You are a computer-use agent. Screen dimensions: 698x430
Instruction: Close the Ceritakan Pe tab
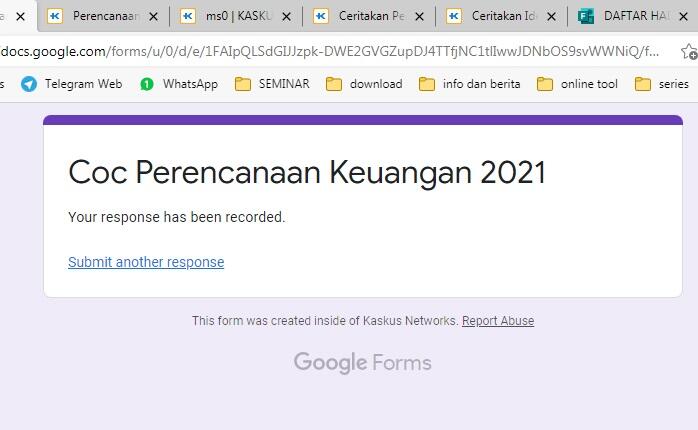(419, 17)
